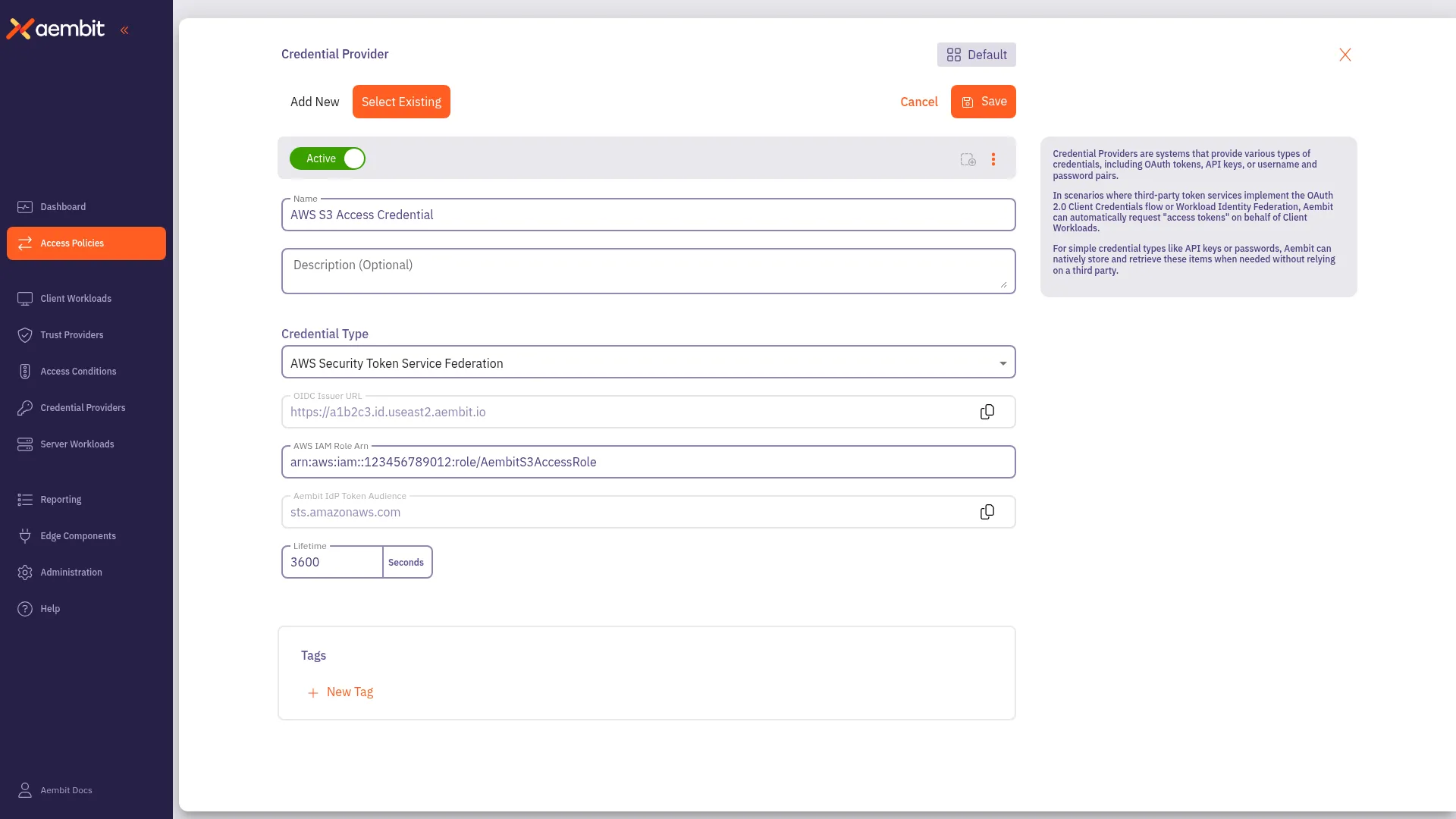This screenshot has width=1456, height=819.
Task: Copy the Aembit IdP Token Audience
Action: [x=987, y=512]
